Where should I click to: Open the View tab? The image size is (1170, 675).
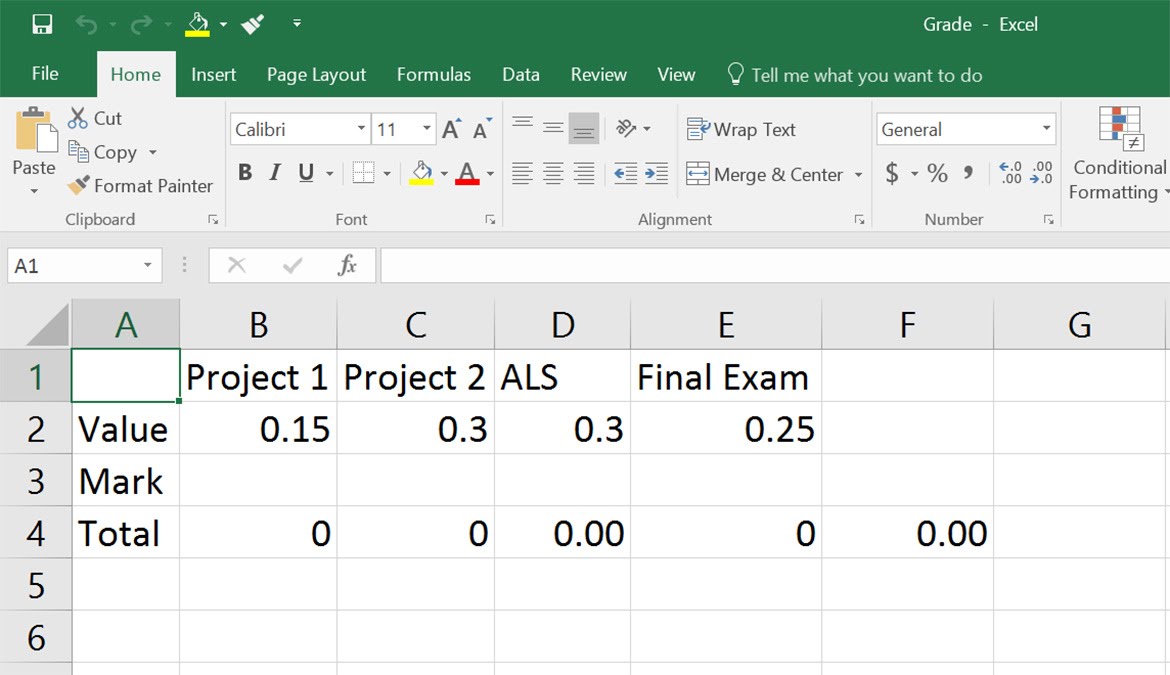coord(676,75)
